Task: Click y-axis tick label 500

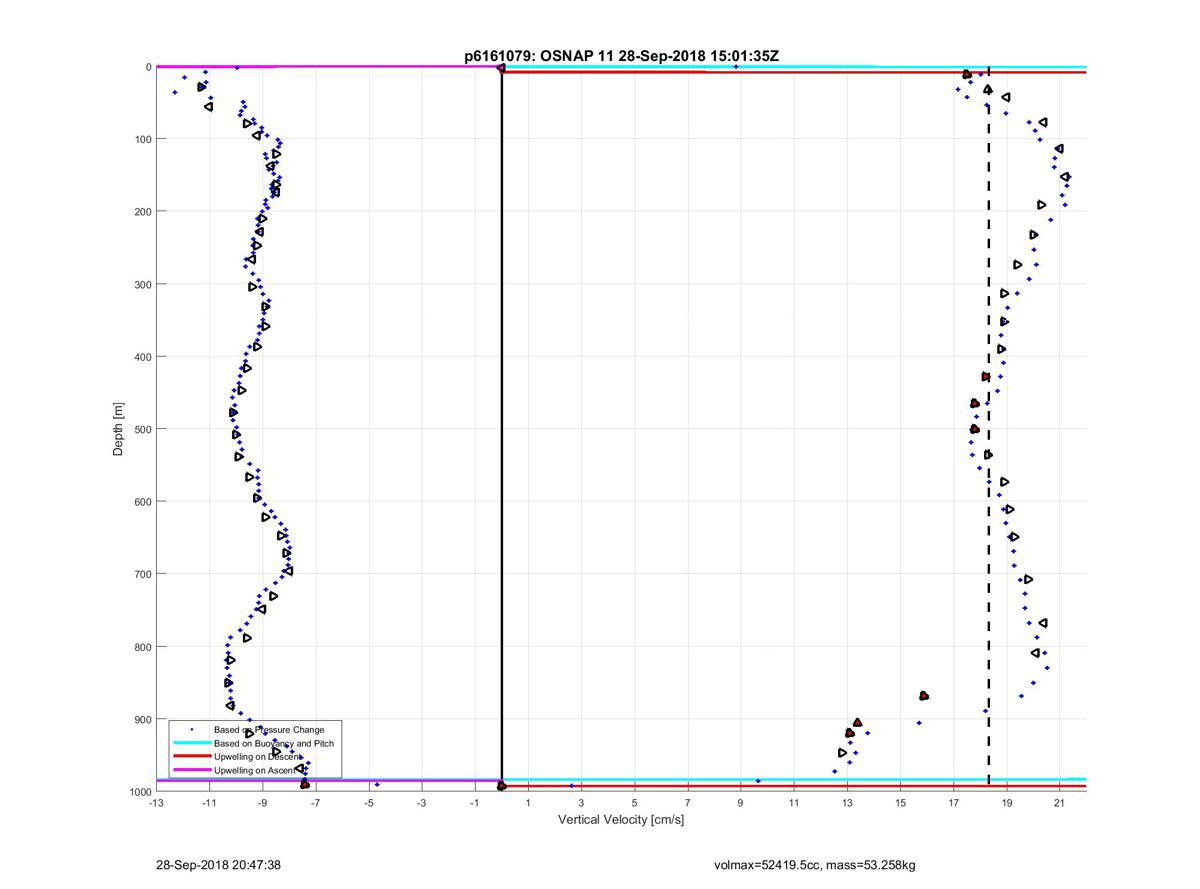Action: coord(141,429)
